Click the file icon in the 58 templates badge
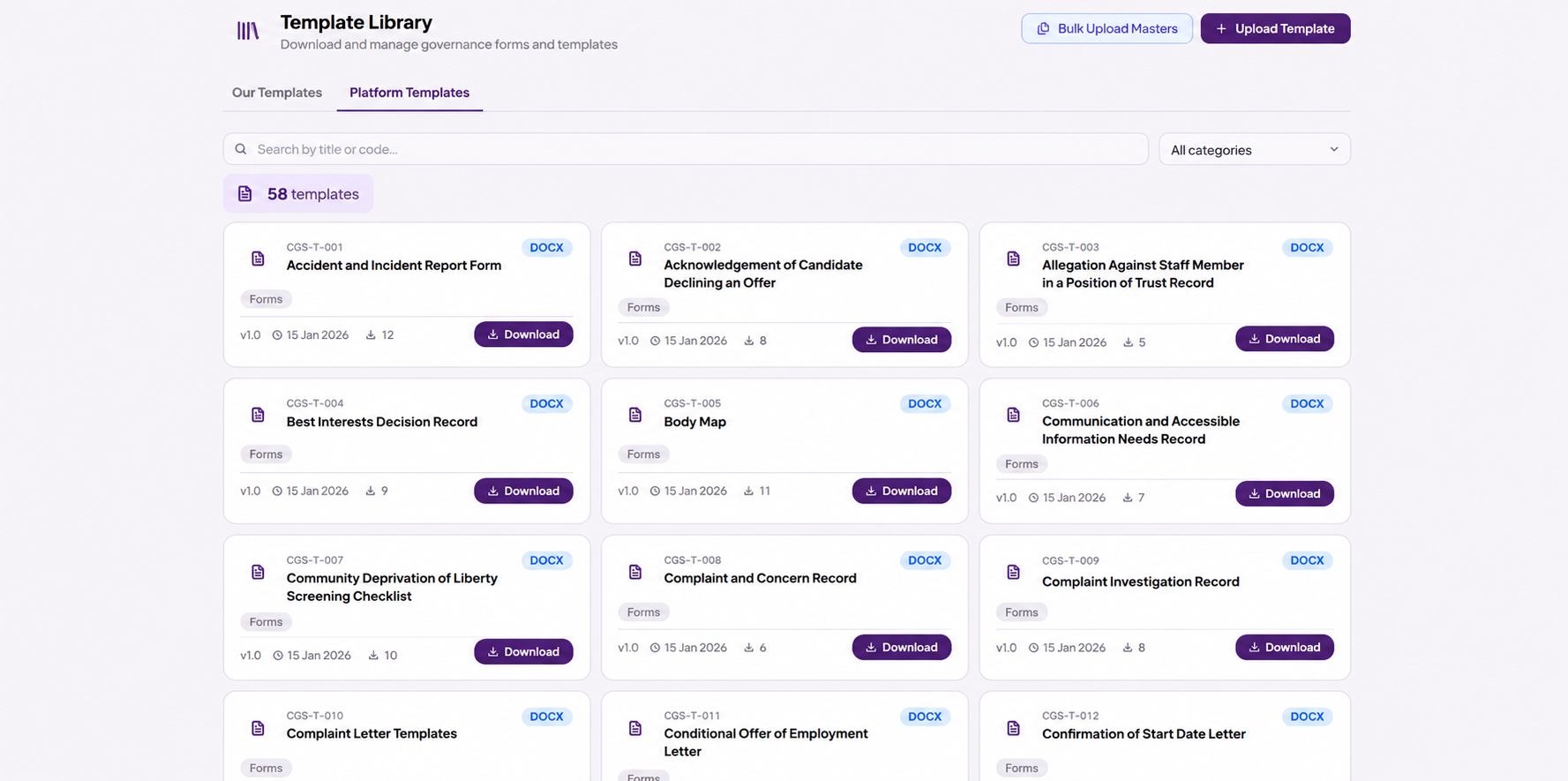The height and width of the screenshot is (781, 1568). click(x=245, y=194)
